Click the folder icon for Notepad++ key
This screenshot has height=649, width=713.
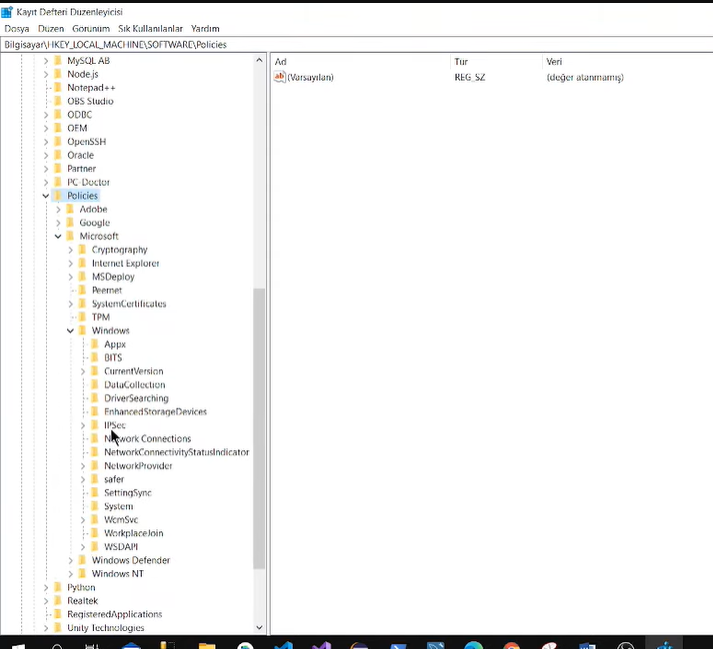click(x=58, y=88)
